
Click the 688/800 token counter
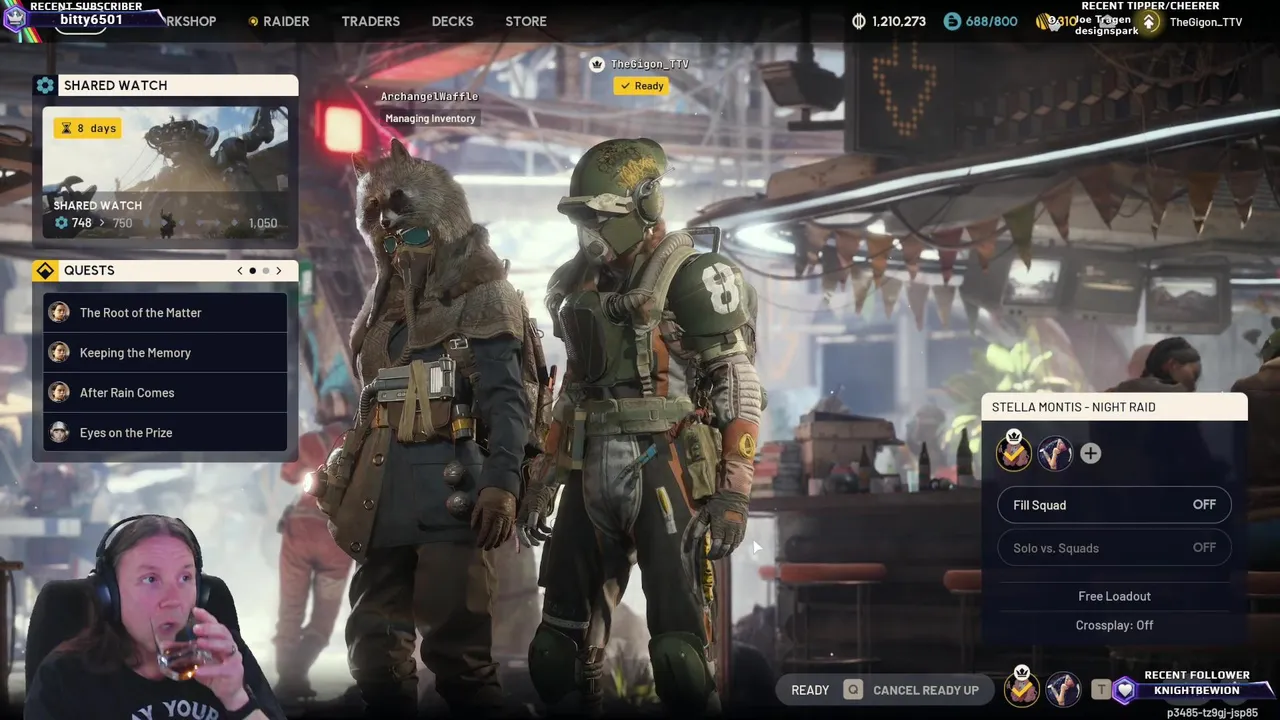pyautogui.click(x=991, y=21)
